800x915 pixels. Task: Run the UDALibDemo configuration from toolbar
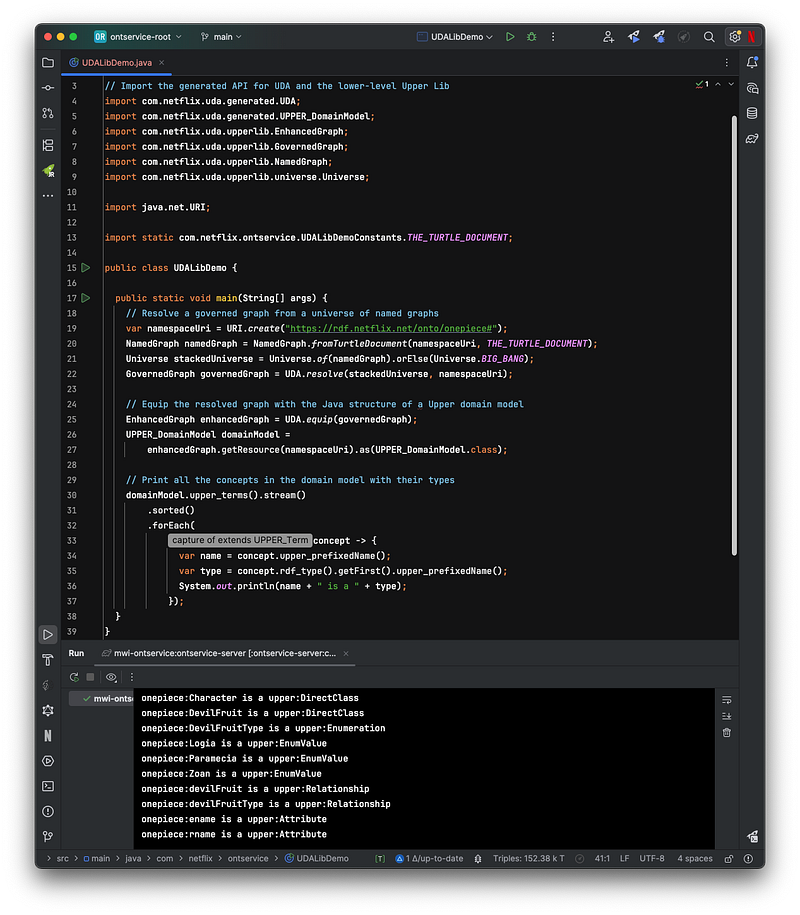510,37
